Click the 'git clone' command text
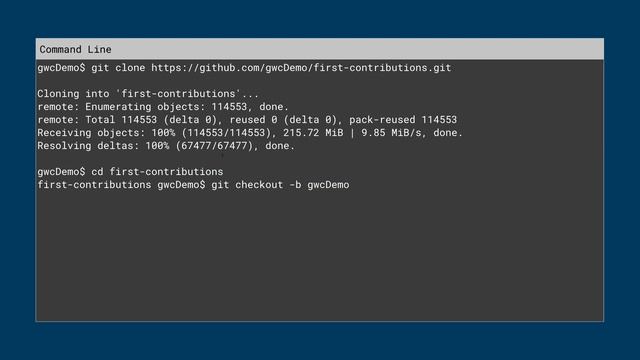This screenshot has height=360, width=640. point(118,68)
